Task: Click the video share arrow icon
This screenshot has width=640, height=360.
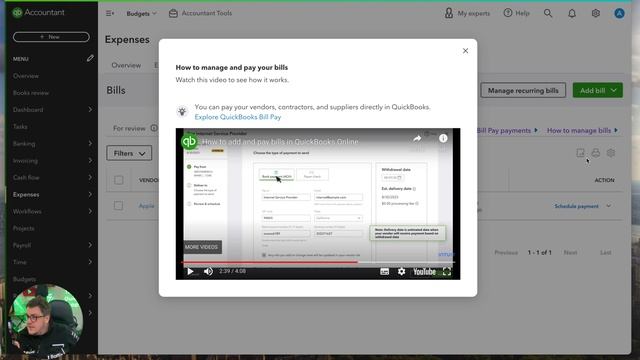Action: pyautogui.click(x=417, y=139)
